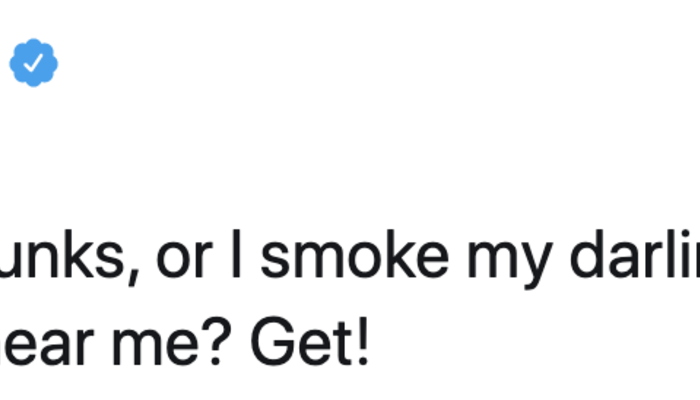Viewport: 700px width, 400px height.
Task: Click the exclamation mark after "Get"
Action: [361, 340]
